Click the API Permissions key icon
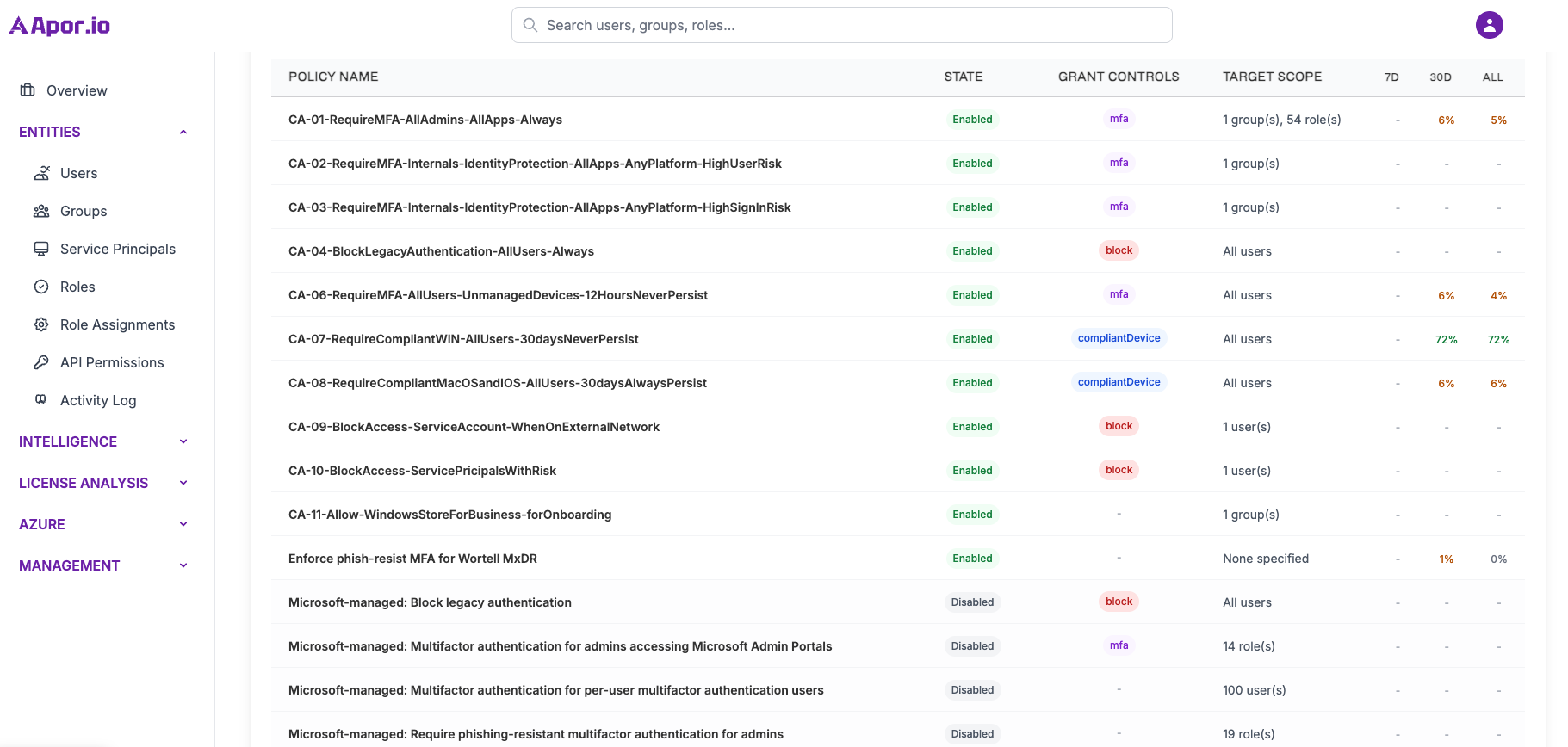Viewport: 1568px width, 747px height. click(41, 362)
